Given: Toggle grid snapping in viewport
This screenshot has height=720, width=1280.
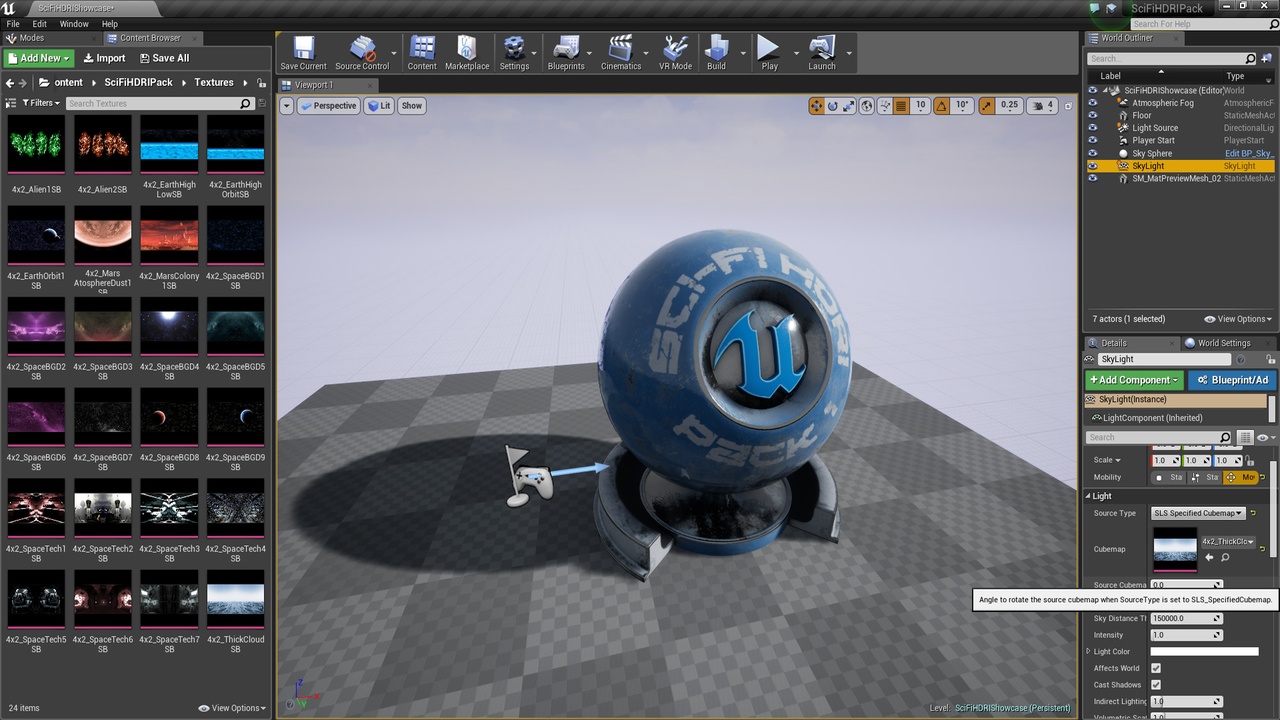Looking at the screenshot, I should point(901,105).
